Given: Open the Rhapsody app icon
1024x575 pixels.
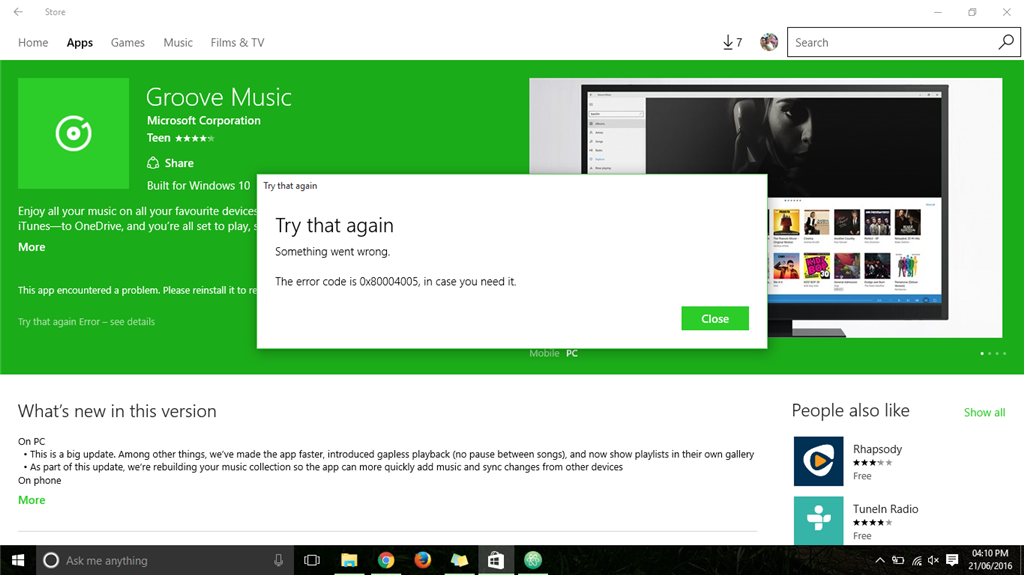Looking at the screenshot, I should point(818,461).
